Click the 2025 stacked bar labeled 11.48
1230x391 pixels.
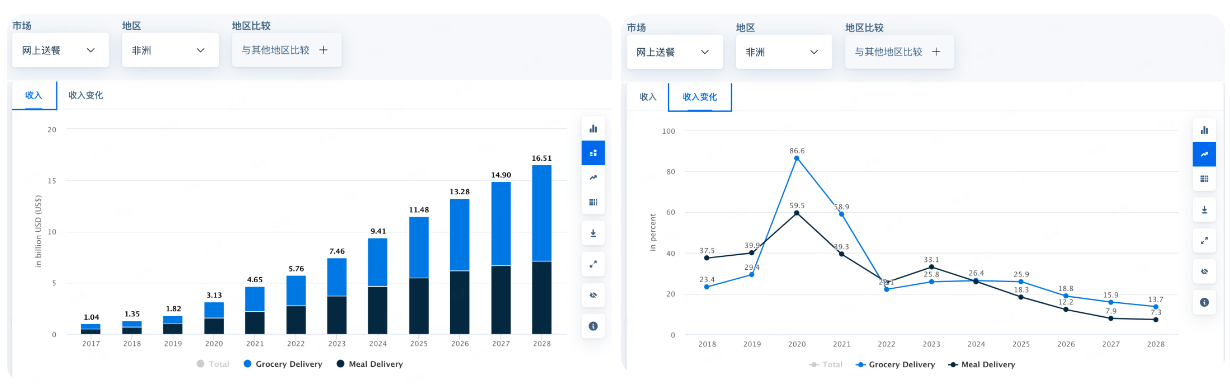(419, 275)
